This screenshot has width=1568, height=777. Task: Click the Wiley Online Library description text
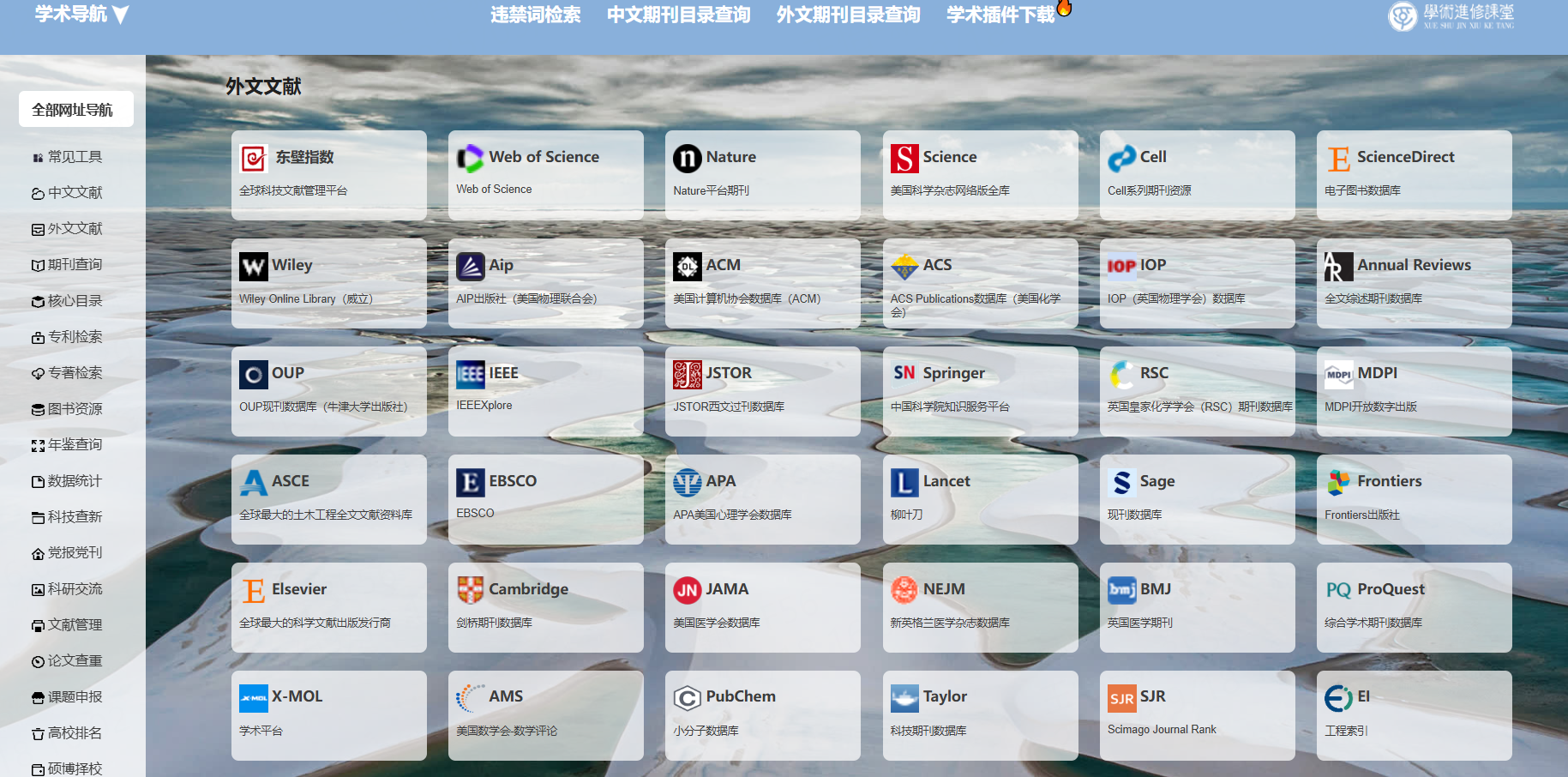click(306, 299)
